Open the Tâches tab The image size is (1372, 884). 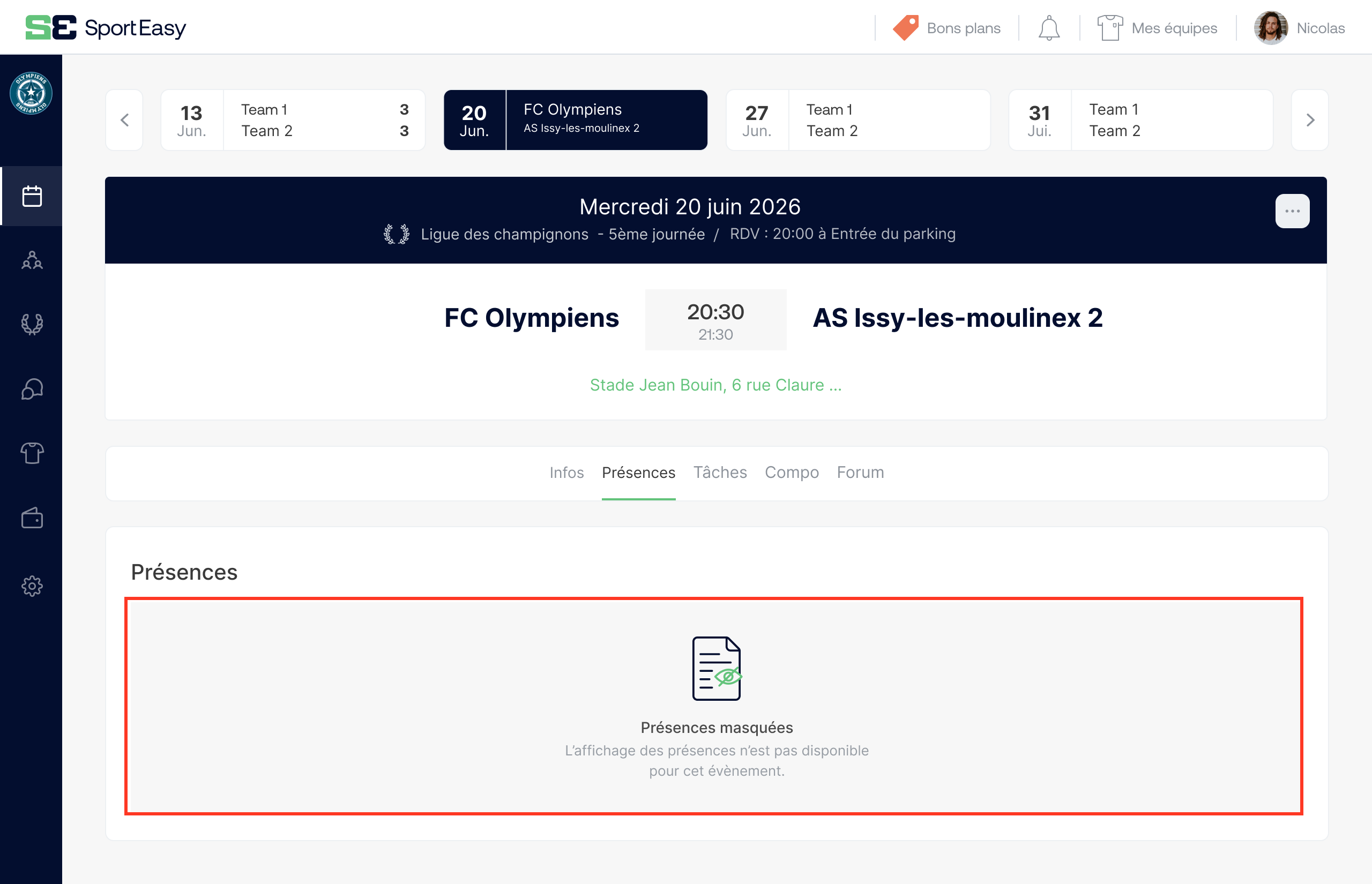[720, 473]
